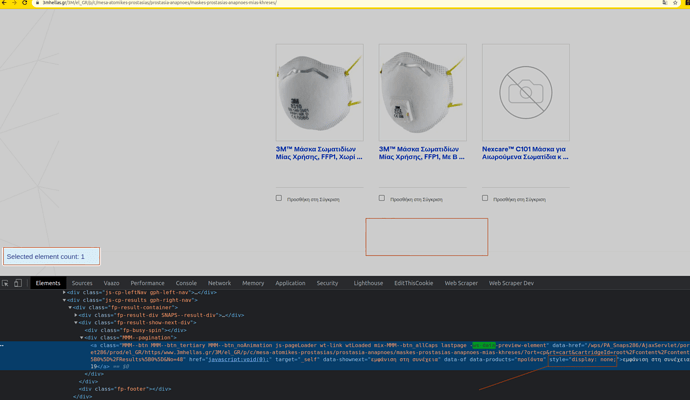Toggle the device toolbar icon in DevTools

pos(18,283)
